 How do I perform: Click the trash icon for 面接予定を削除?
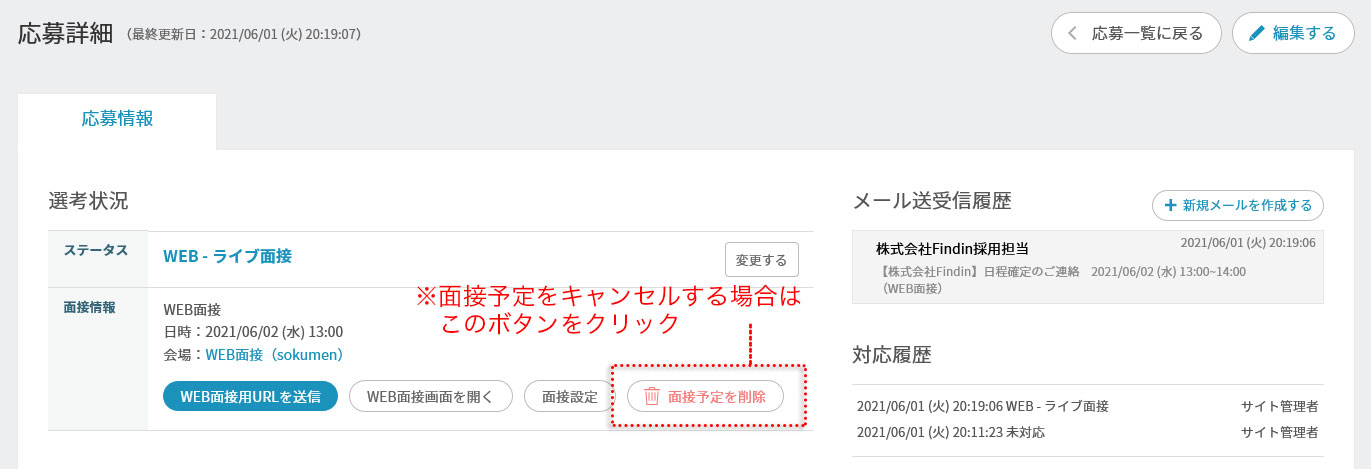[x=652, y=396]
